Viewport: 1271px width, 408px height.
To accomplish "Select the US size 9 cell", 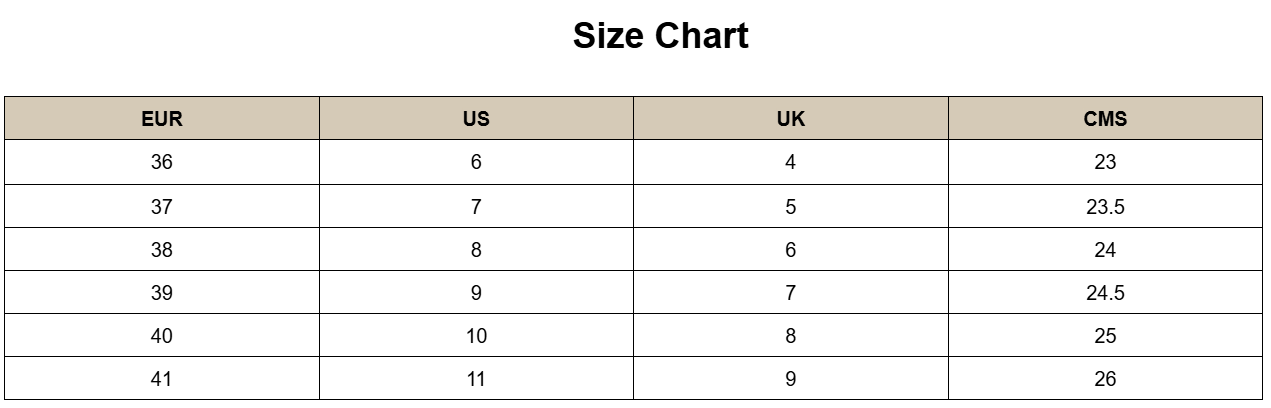I will [476, 293].
